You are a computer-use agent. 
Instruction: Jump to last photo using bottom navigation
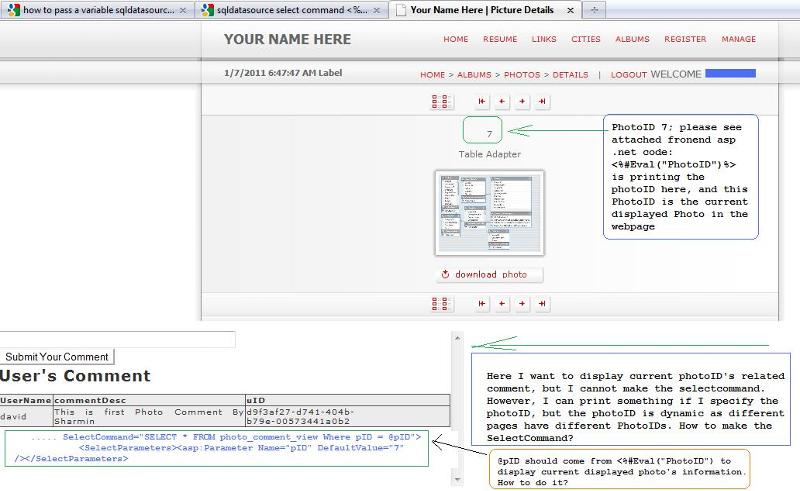pos(542,303)
